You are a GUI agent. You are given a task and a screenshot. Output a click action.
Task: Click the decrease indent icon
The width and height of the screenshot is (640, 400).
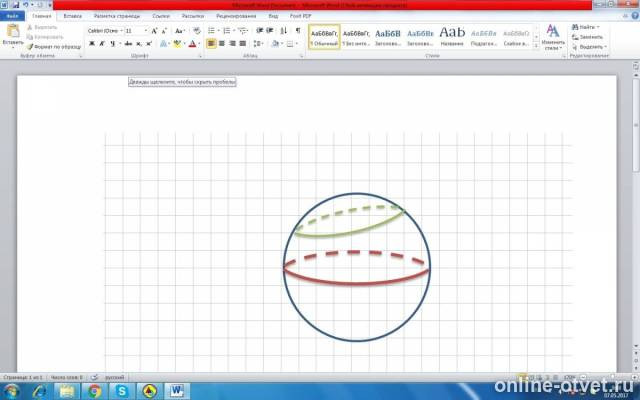coord(260,31)
